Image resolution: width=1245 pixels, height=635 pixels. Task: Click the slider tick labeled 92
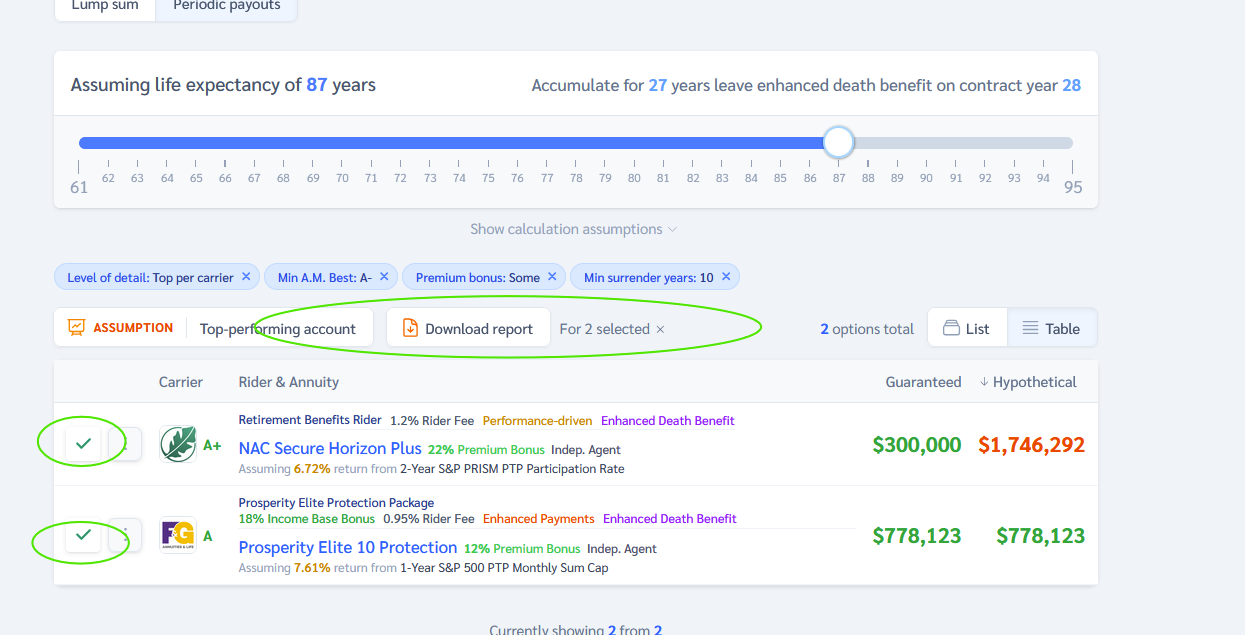[x=985, y=172]
